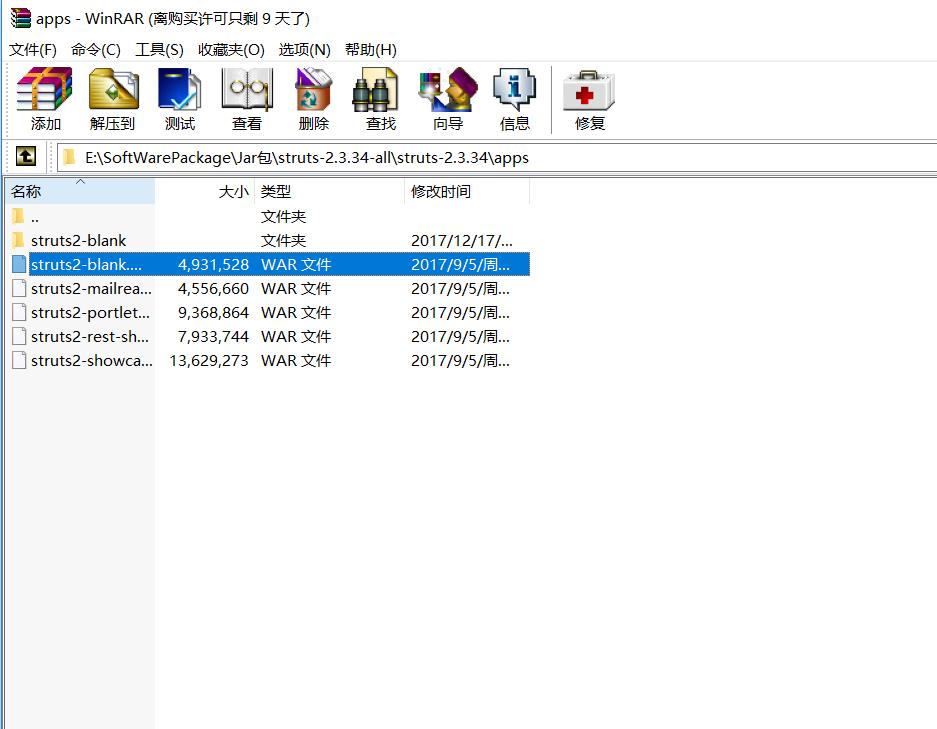The height and width of the screenshot is (729, 937).
Task: Click the date 2017/12/17/... of struts2-blank folder
Action: click(x=462, y=240)
